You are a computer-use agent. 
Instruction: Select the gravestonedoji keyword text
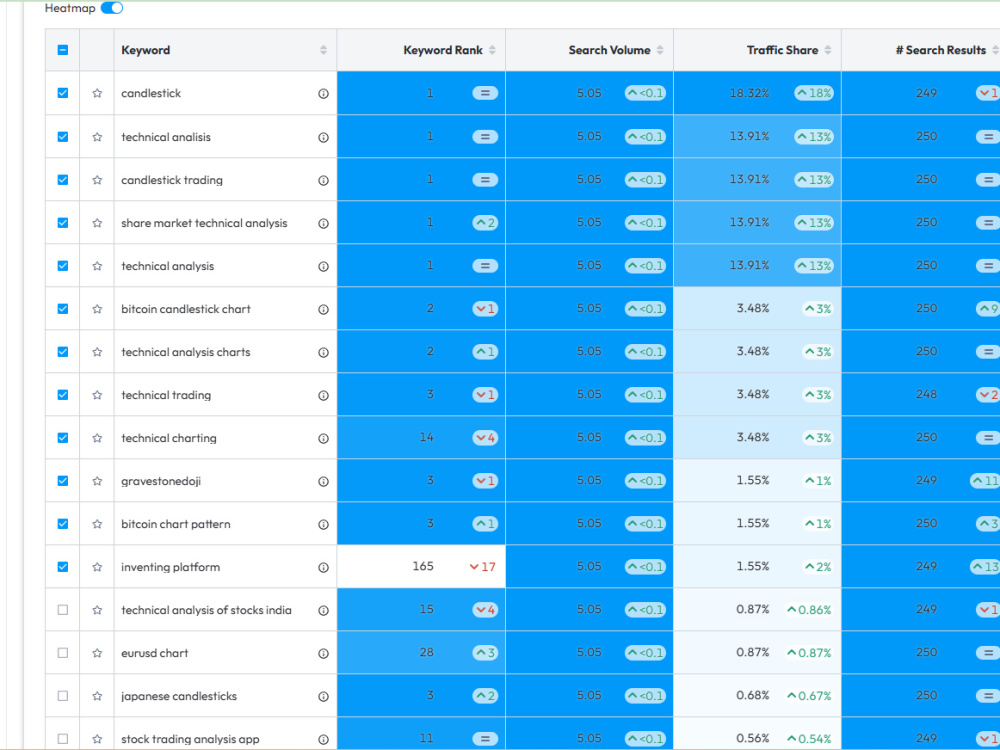point(161,482)
